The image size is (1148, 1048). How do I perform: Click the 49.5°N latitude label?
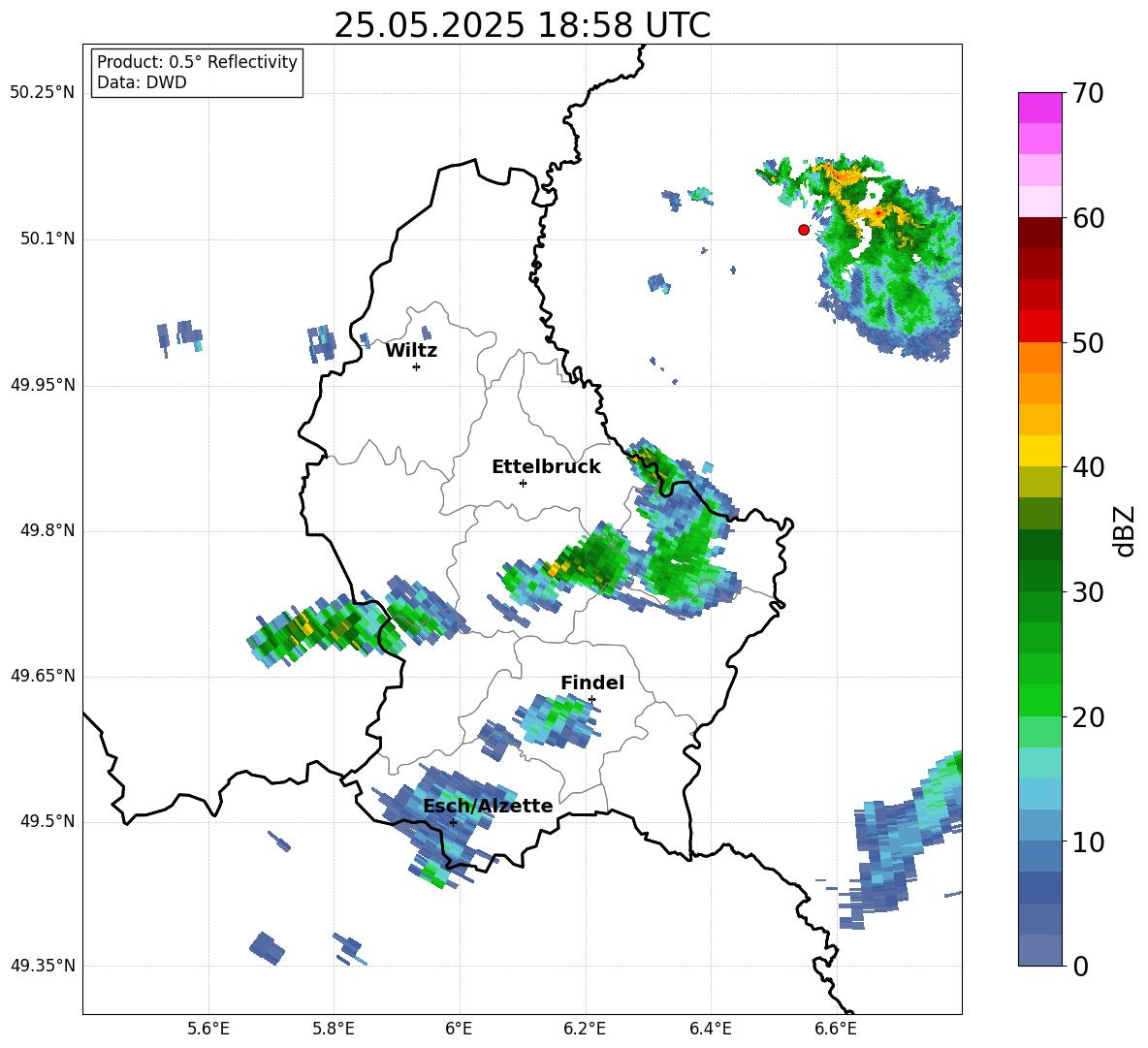pos(48,821)
